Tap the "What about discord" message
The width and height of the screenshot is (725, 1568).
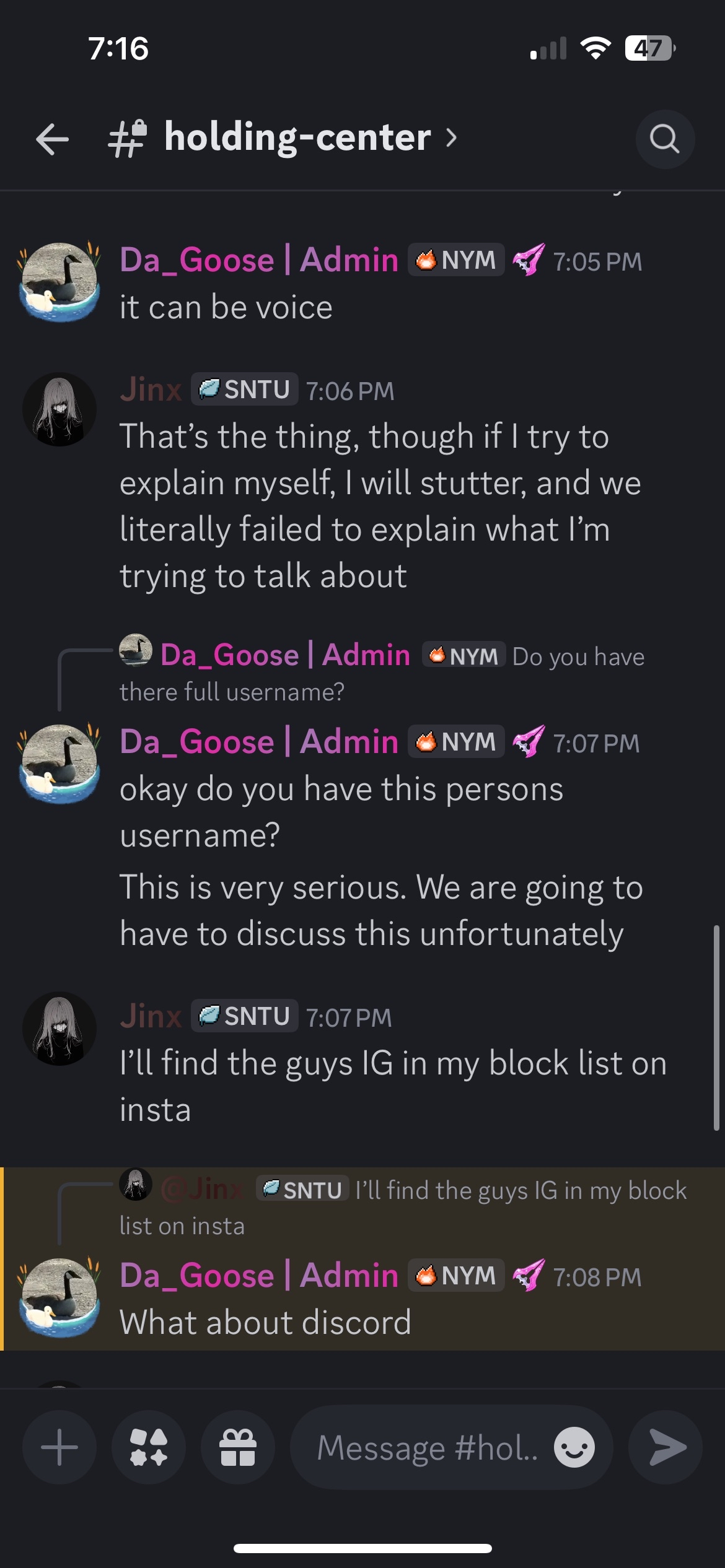[265, 1323]
